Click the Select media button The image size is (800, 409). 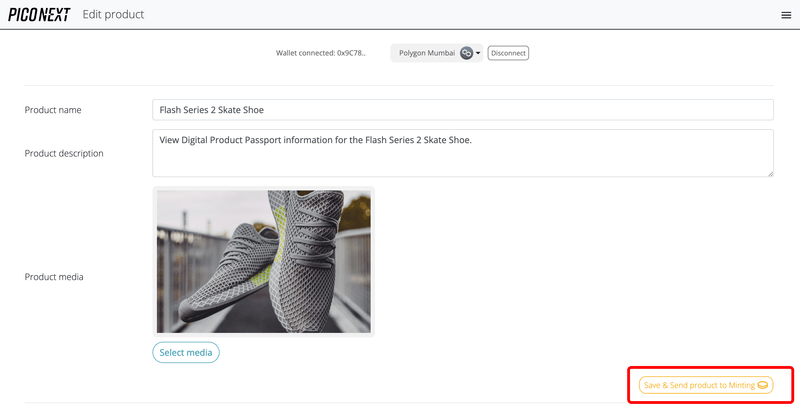[x=185, y=352]
